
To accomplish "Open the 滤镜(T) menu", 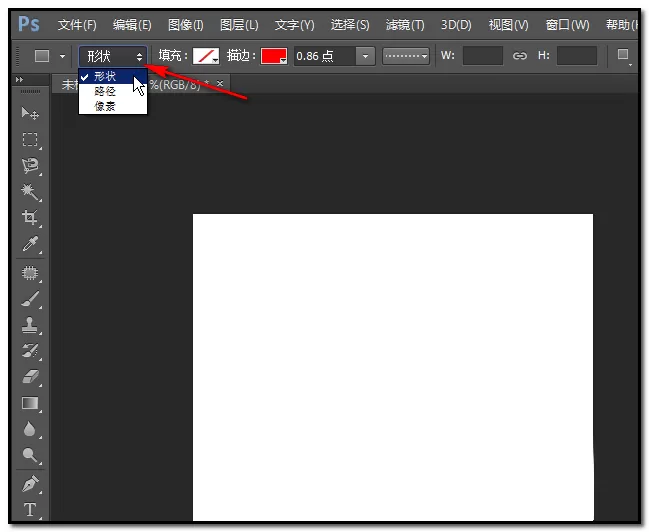I will point(405,25).
